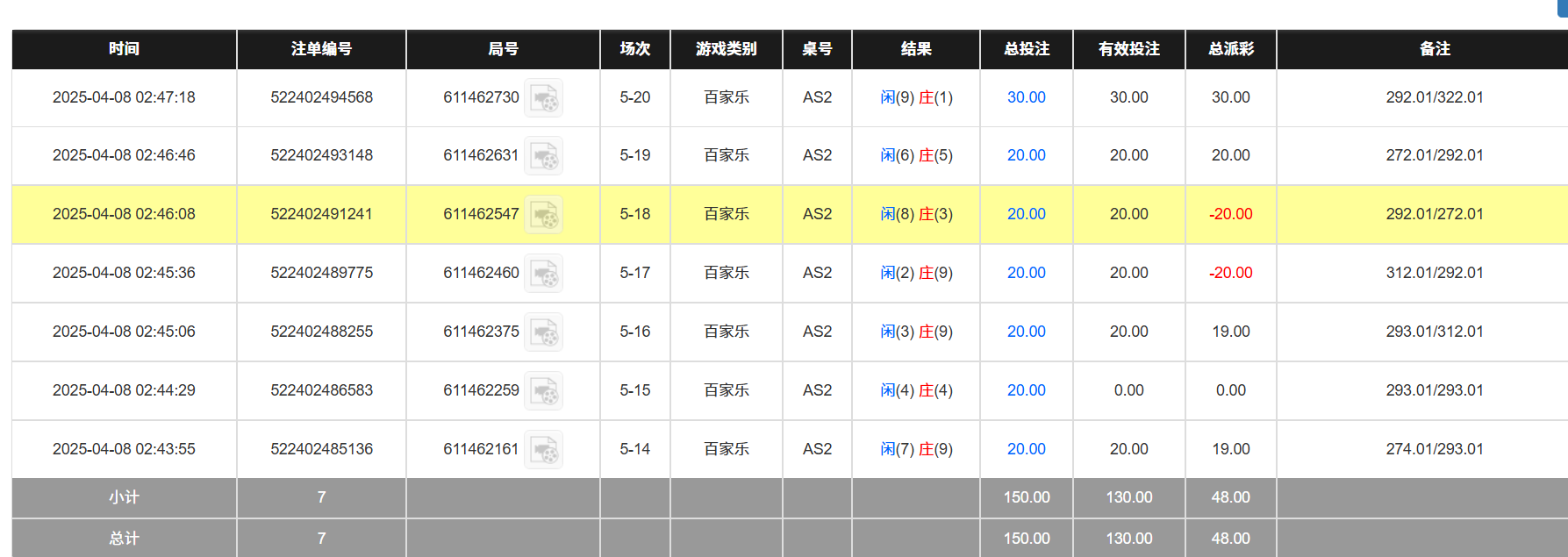Click result 闲(8) 庄(3) cell
The height and width of the screenshot is (557, 1568).
[x=916, y=214]
